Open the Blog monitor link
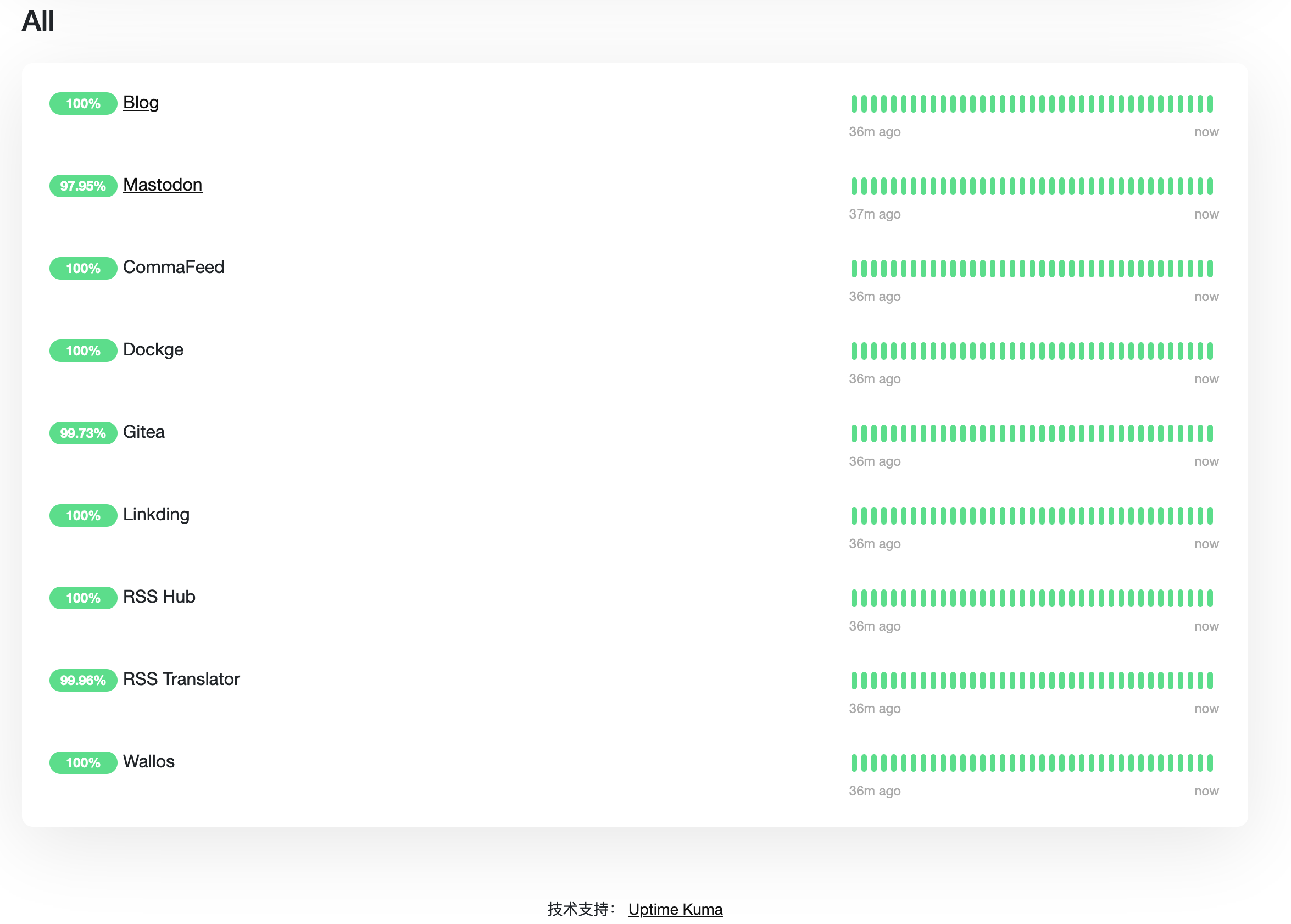Viewport: 1291px width, 924px height. (141, 102)
